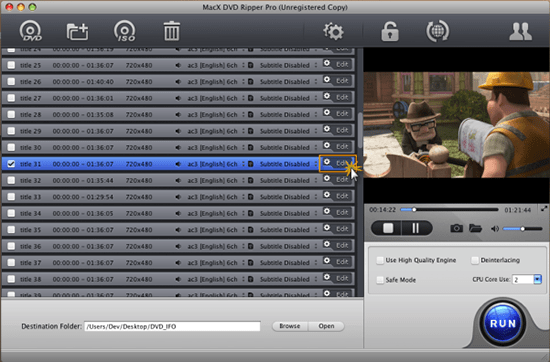Open the add folder icon in toolbar
The width and height of the screenshot is (550, 362).
[x=78, y=32]
